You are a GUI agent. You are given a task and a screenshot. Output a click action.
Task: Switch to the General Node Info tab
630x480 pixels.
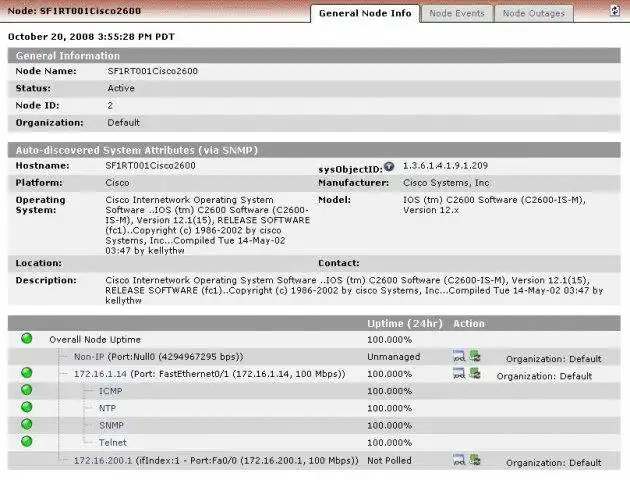(x=365, y=13)
